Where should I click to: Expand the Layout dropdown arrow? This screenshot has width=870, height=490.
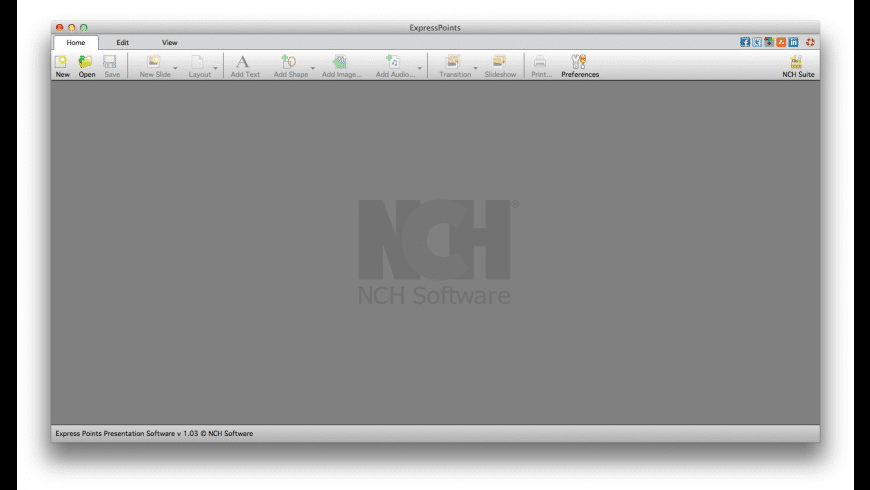pyautogui.click(x=216, y=68)
